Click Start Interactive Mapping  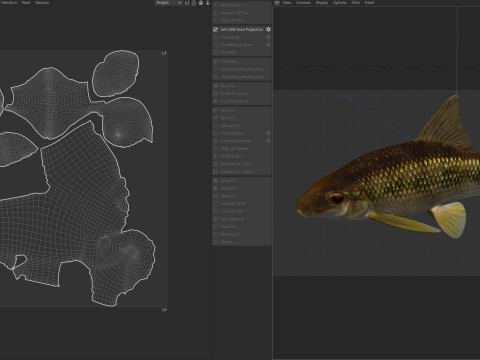(x=242, y=69)
